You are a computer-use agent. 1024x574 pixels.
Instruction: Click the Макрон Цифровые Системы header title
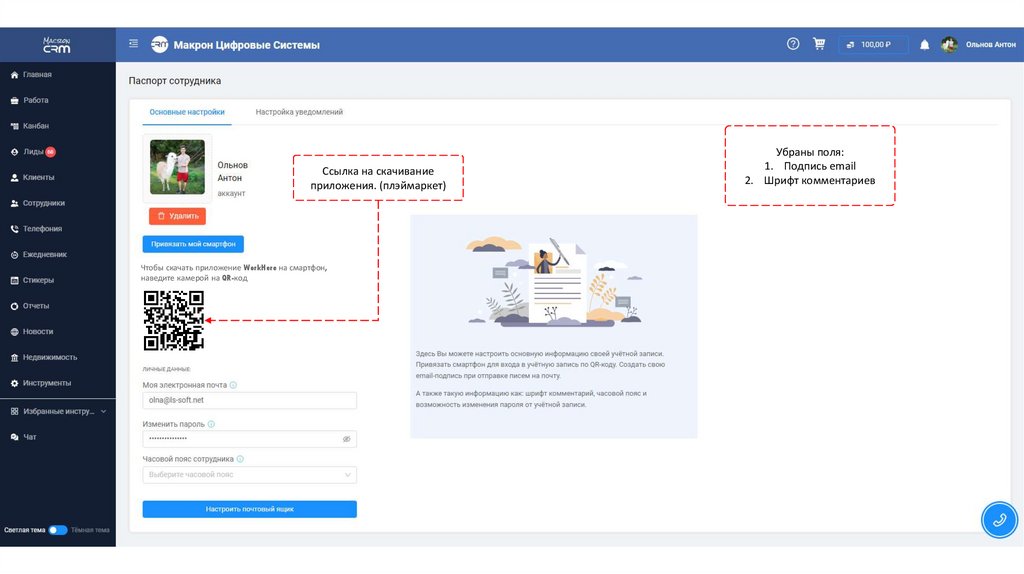click(x=246, y=45)
